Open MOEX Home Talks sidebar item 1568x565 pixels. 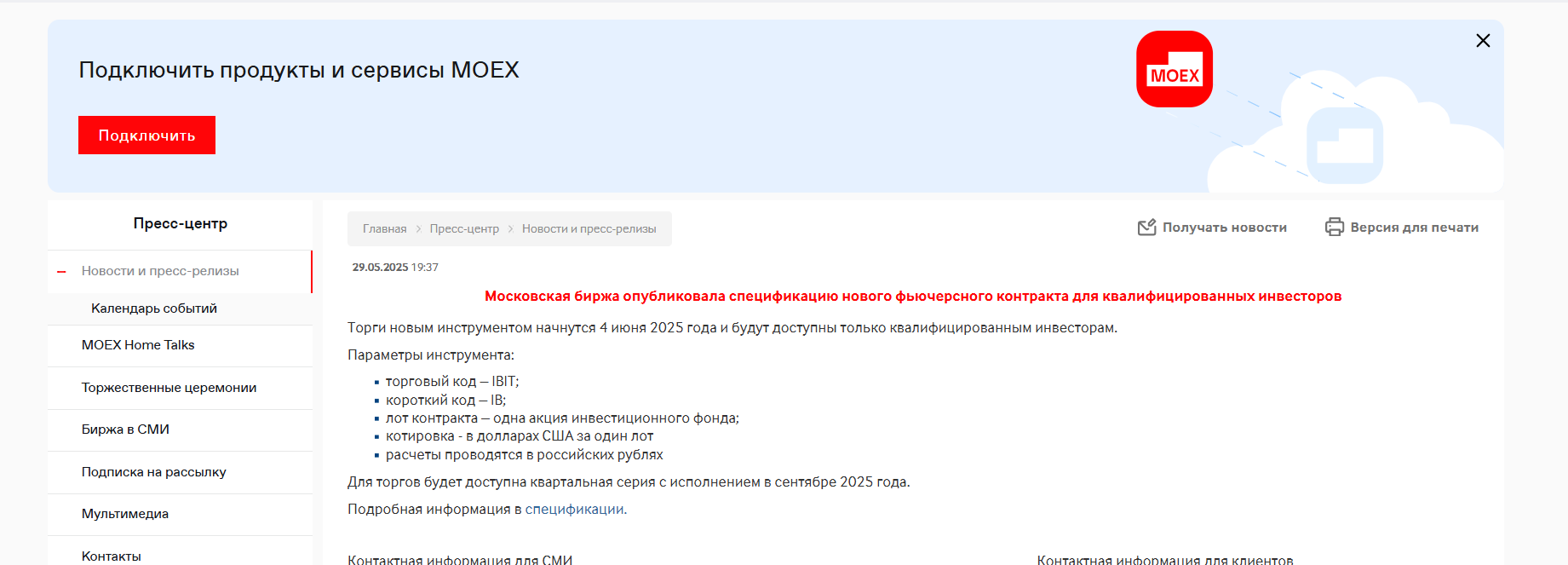coord(138,345)
